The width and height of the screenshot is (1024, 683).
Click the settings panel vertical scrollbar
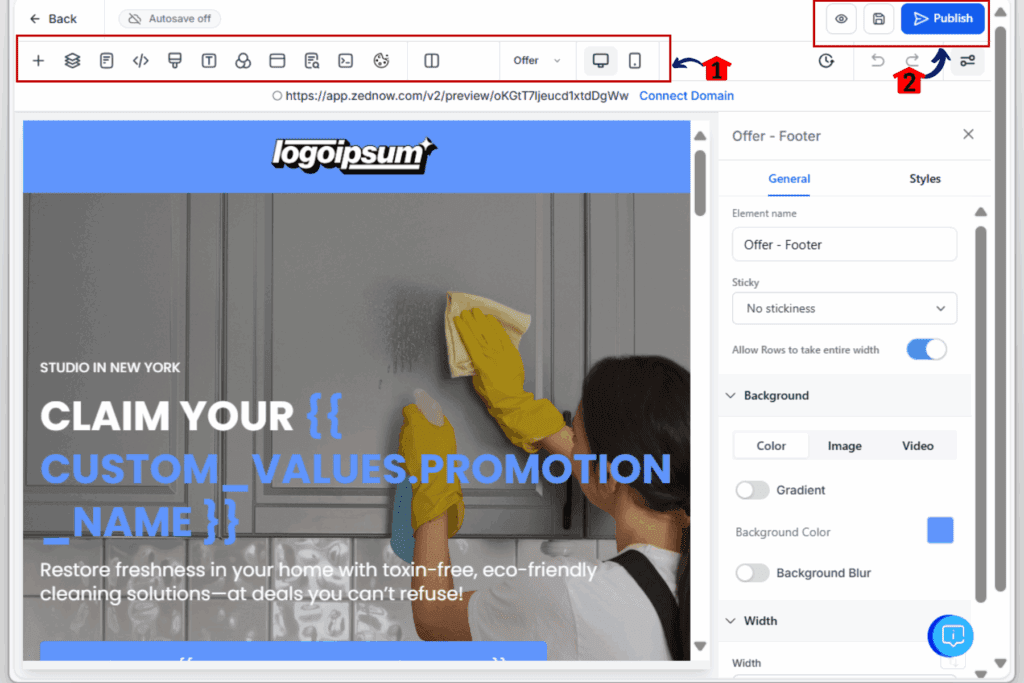tap(980, 414)
